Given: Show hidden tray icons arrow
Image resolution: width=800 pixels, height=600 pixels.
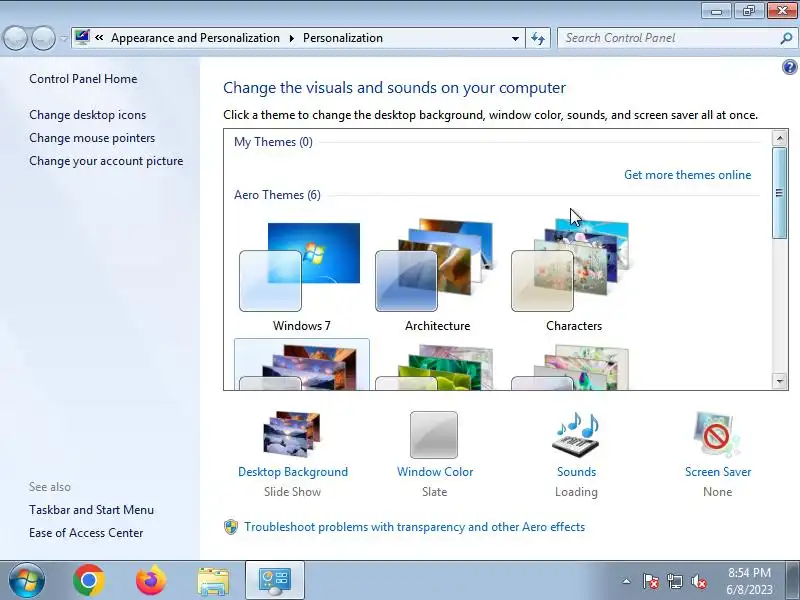Looking at the screenshot, I should (627, 581).
